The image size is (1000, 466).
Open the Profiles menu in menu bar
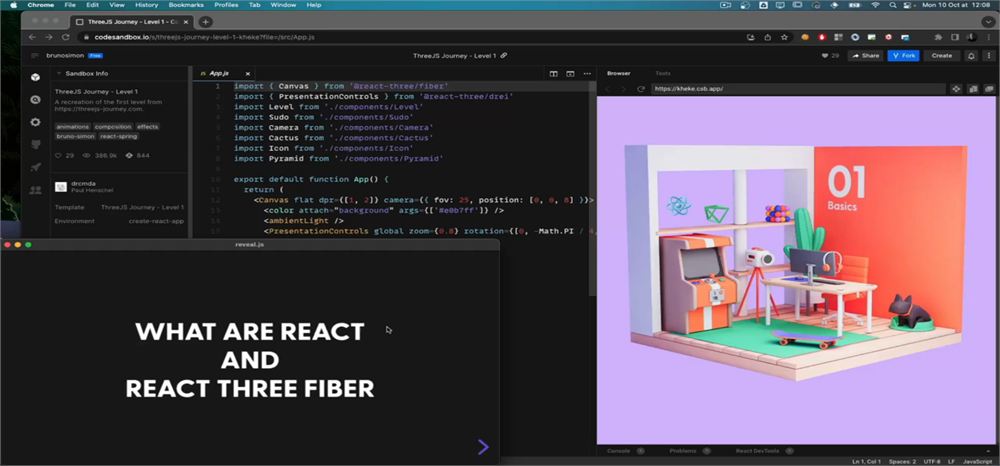(226, 5)
